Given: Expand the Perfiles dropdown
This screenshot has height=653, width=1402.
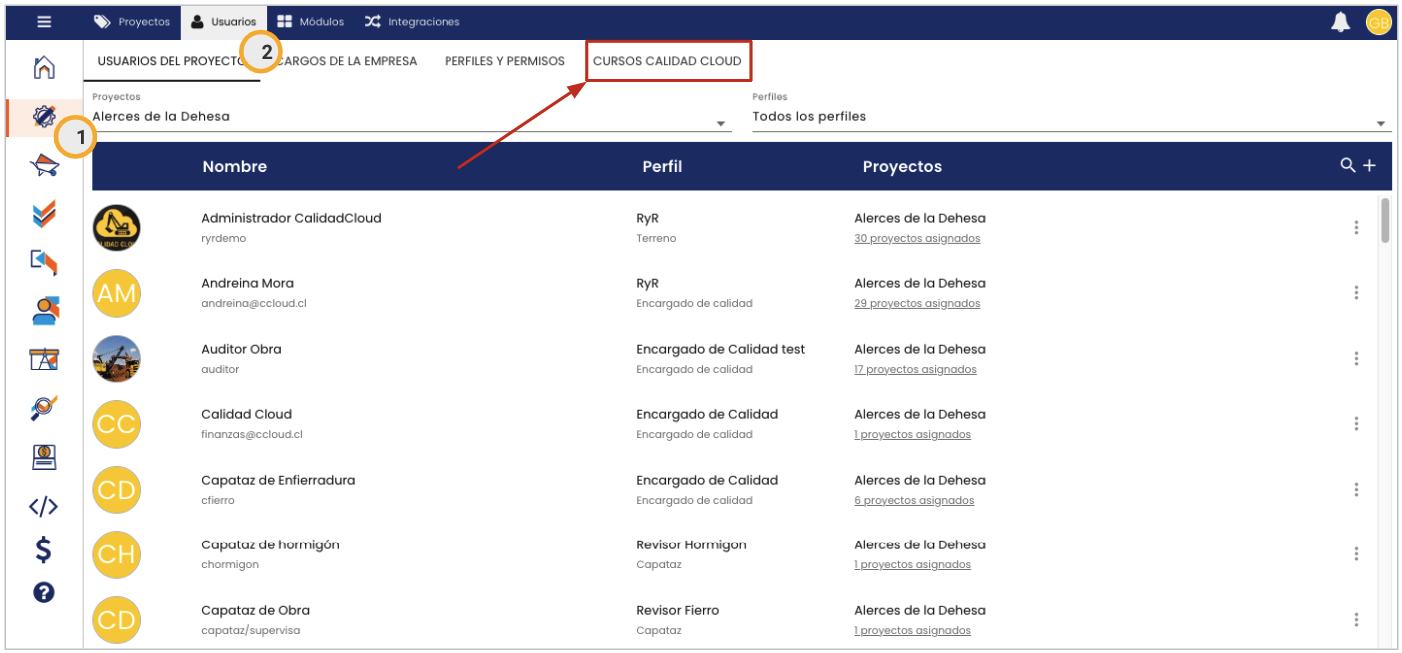Looking at the screenshot, I should (1381, 124).
